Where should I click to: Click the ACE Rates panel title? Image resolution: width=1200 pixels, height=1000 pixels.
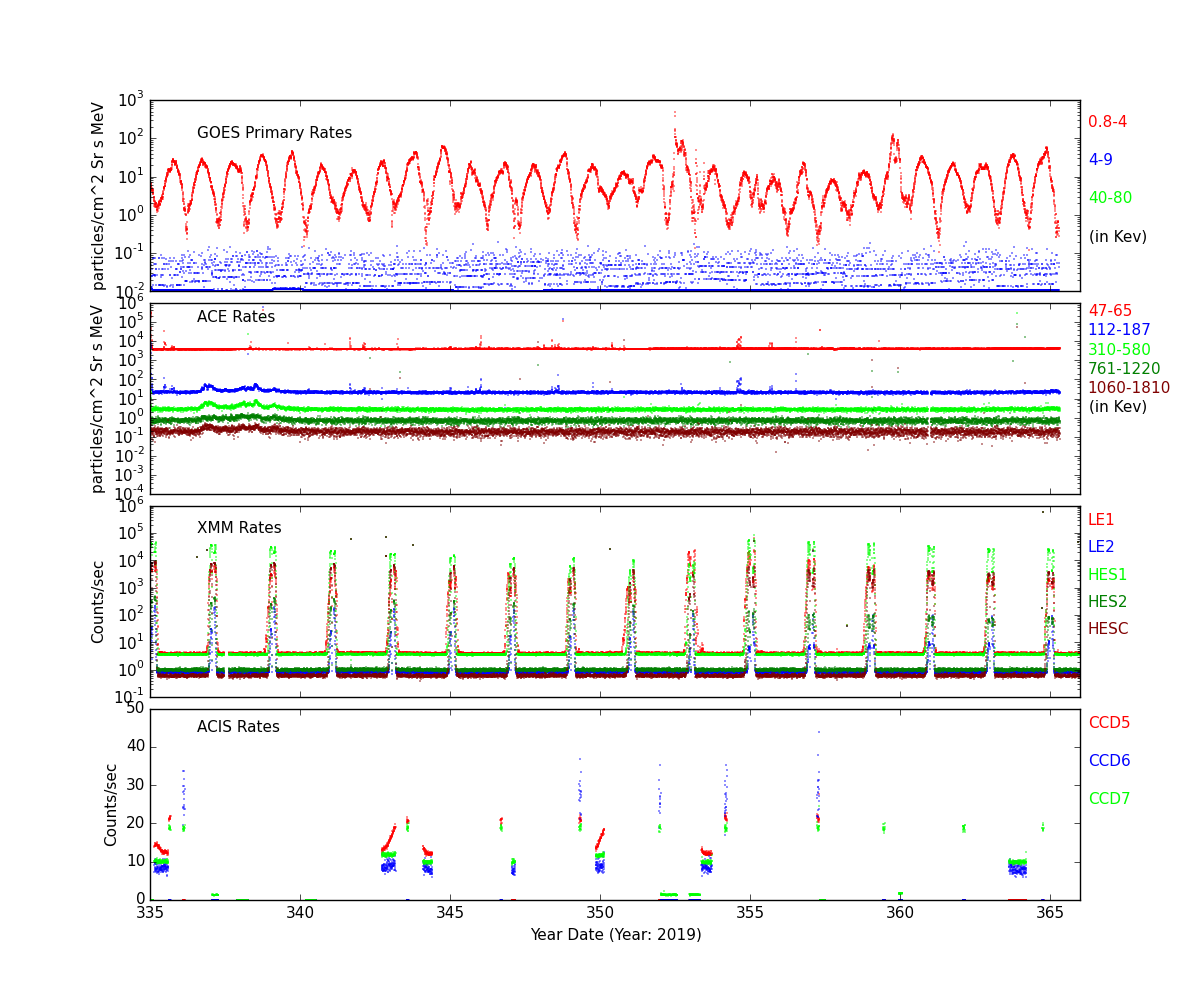pos(236,317)
